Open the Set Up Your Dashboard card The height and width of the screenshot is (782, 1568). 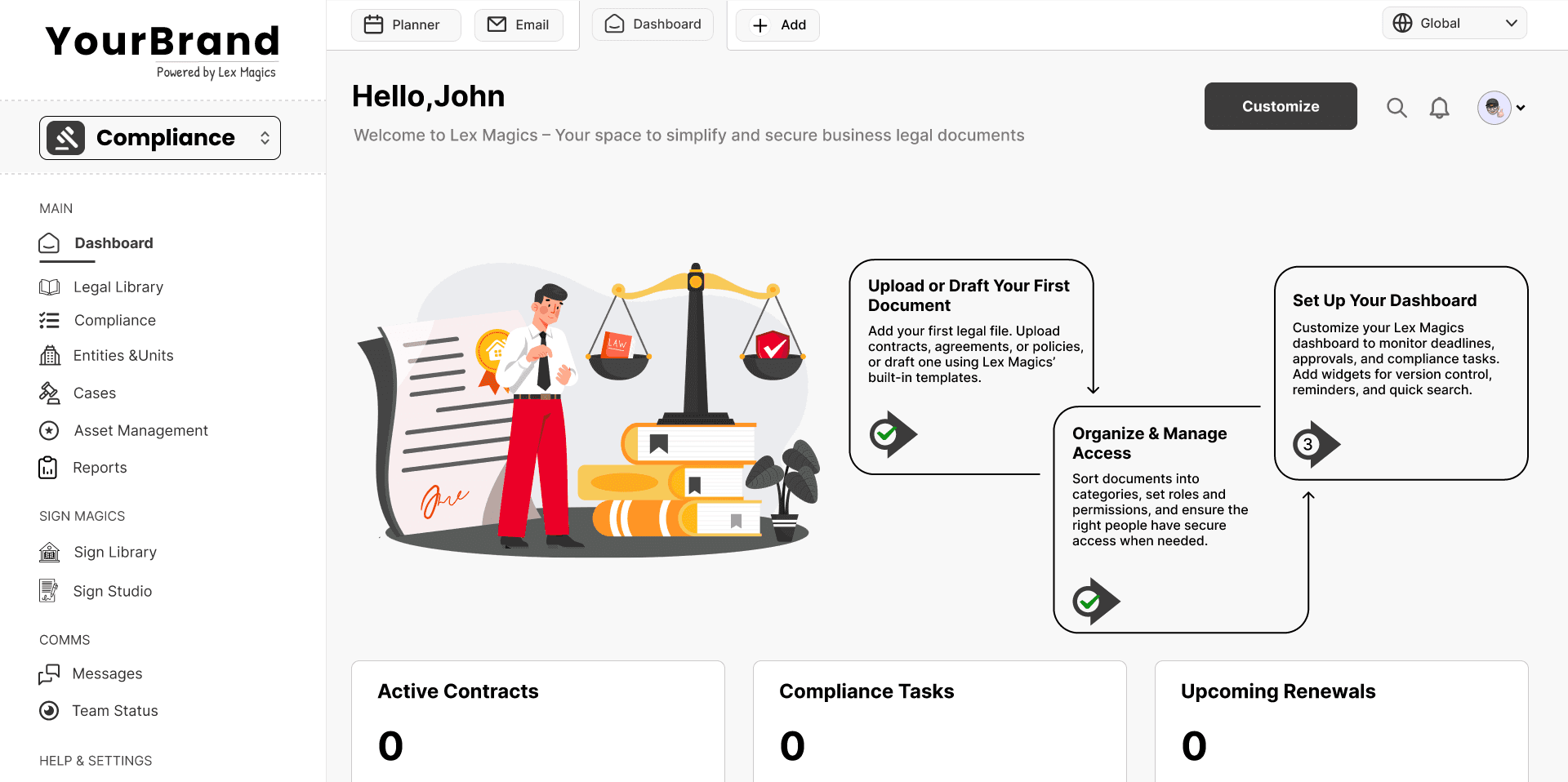tap(1401, 373)
